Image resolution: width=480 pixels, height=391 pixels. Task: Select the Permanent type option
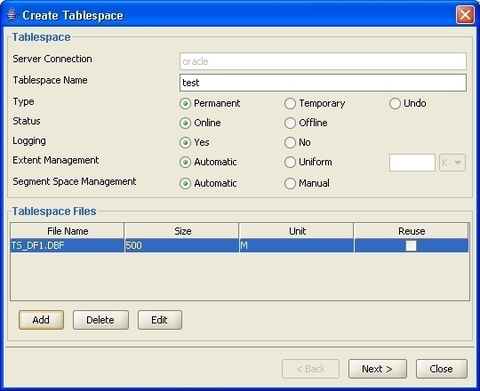pos(185,104)
